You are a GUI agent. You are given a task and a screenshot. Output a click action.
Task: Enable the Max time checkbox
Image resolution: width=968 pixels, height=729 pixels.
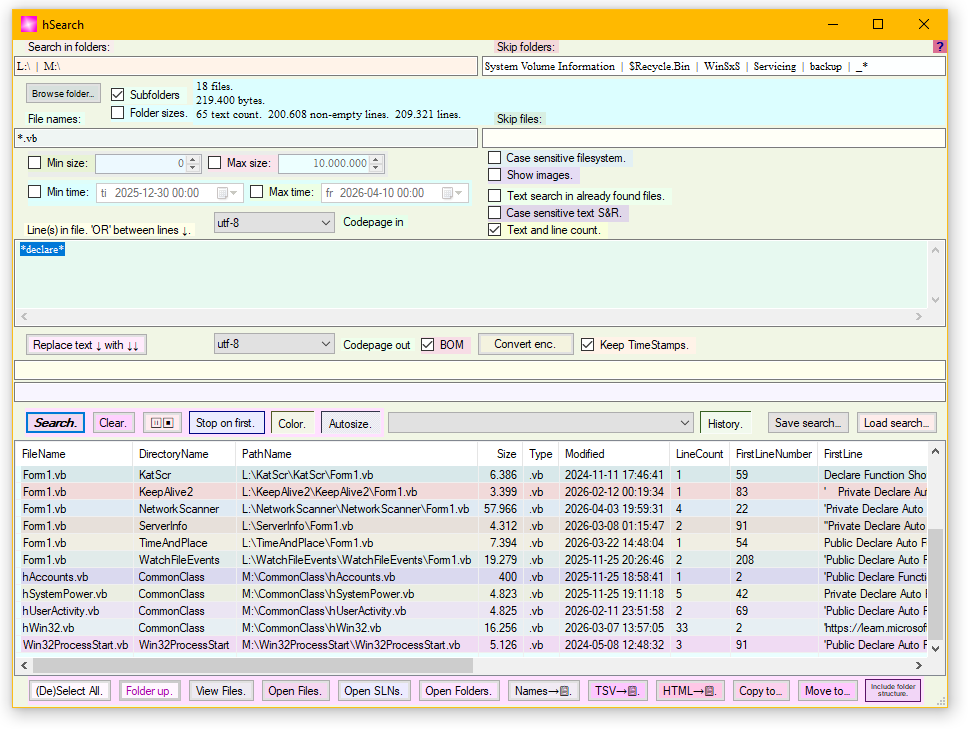click(256, 192)
